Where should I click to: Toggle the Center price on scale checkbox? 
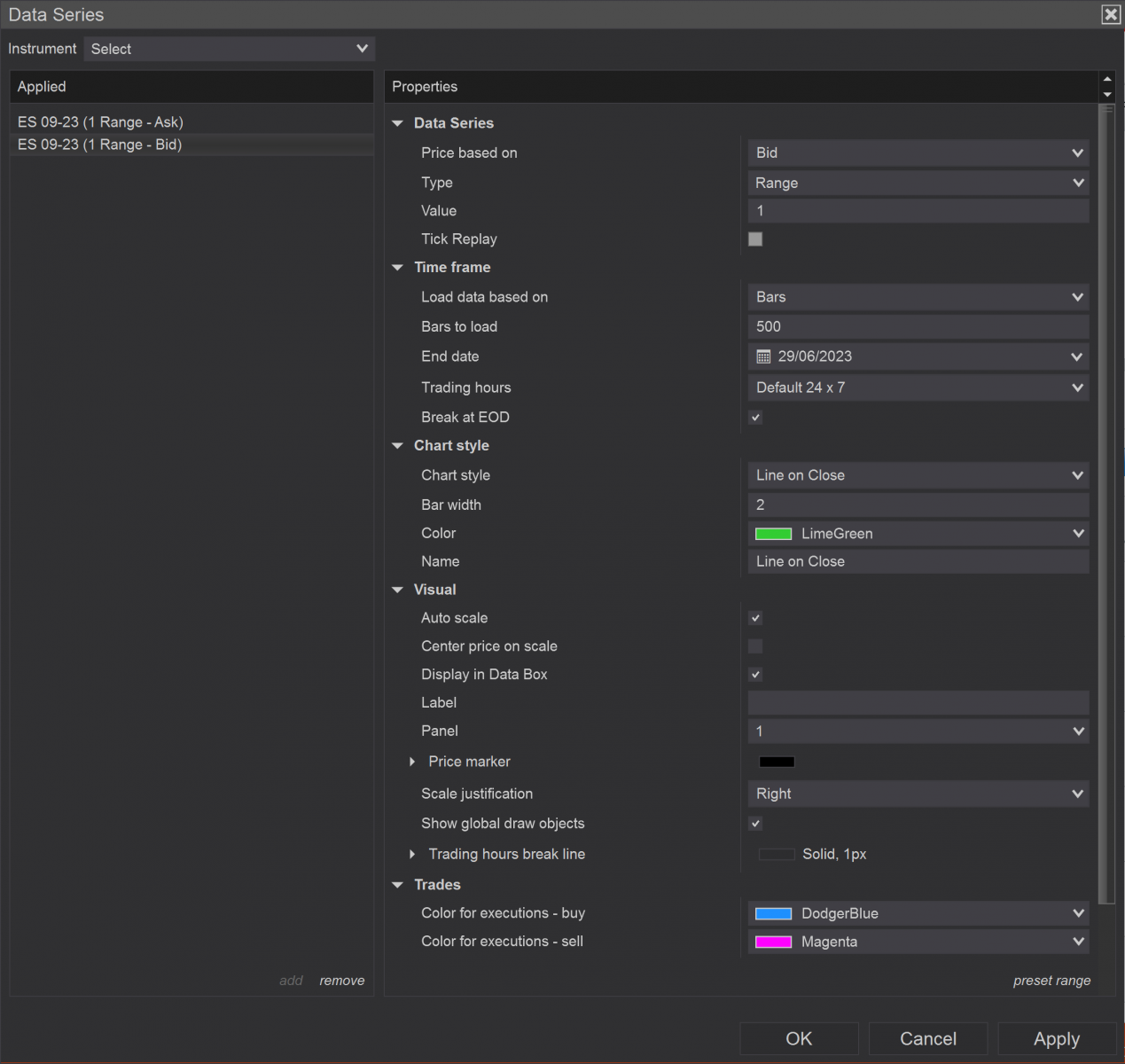(x=755, y=646)
